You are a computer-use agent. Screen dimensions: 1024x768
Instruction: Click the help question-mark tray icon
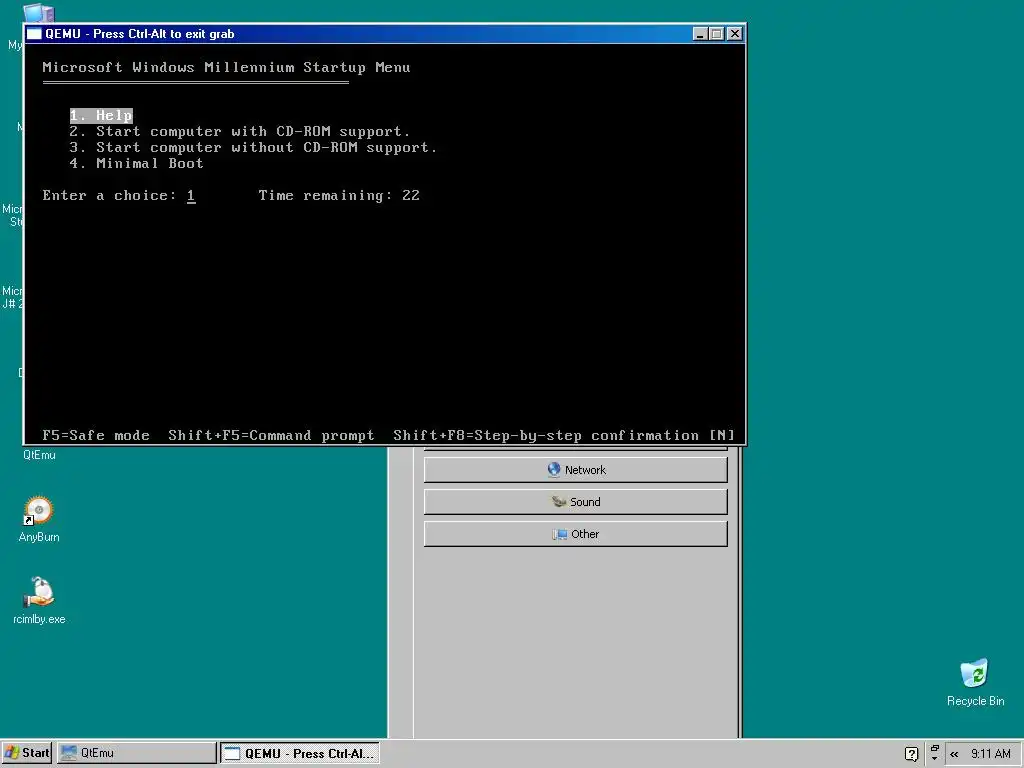[x=912, y=754]
